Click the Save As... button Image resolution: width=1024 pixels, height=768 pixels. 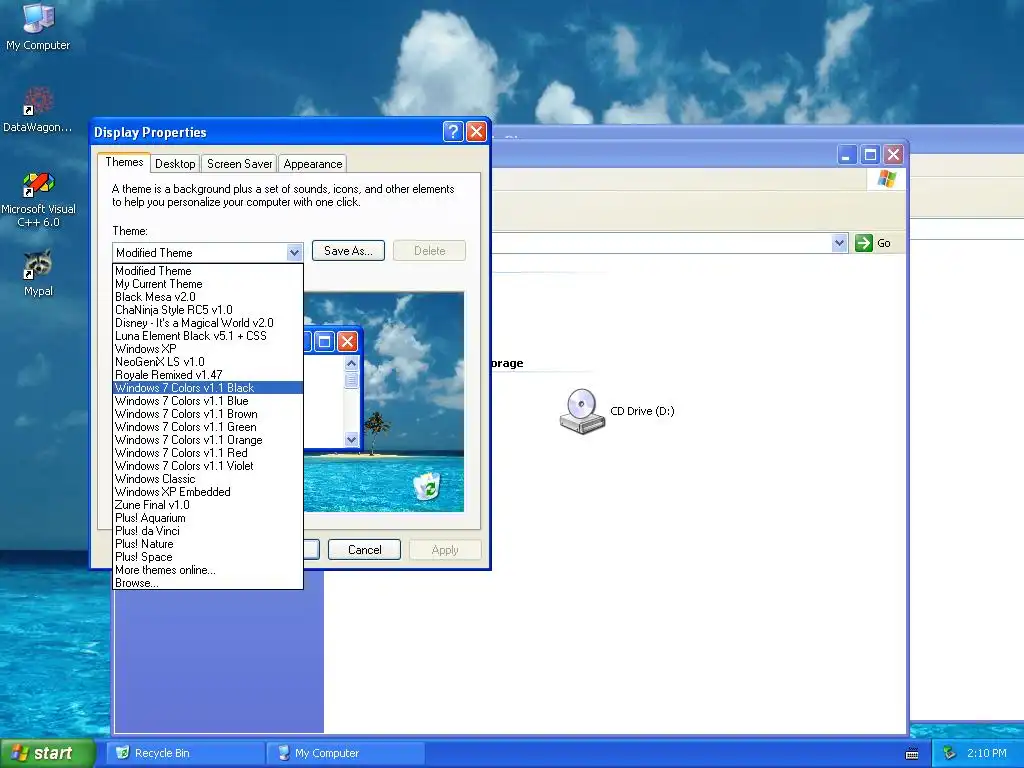click(348, 251)
